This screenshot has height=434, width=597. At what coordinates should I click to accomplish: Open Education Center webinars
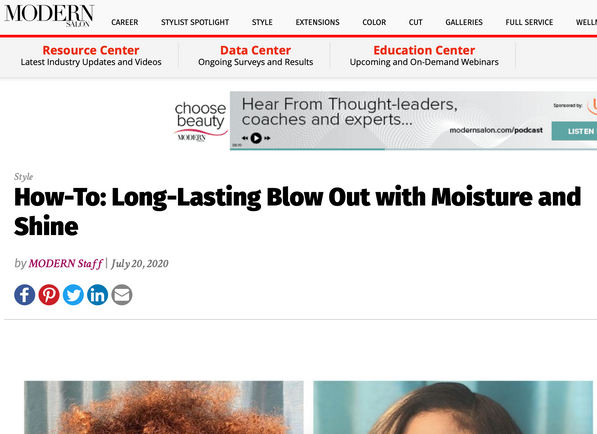(424, 56)
